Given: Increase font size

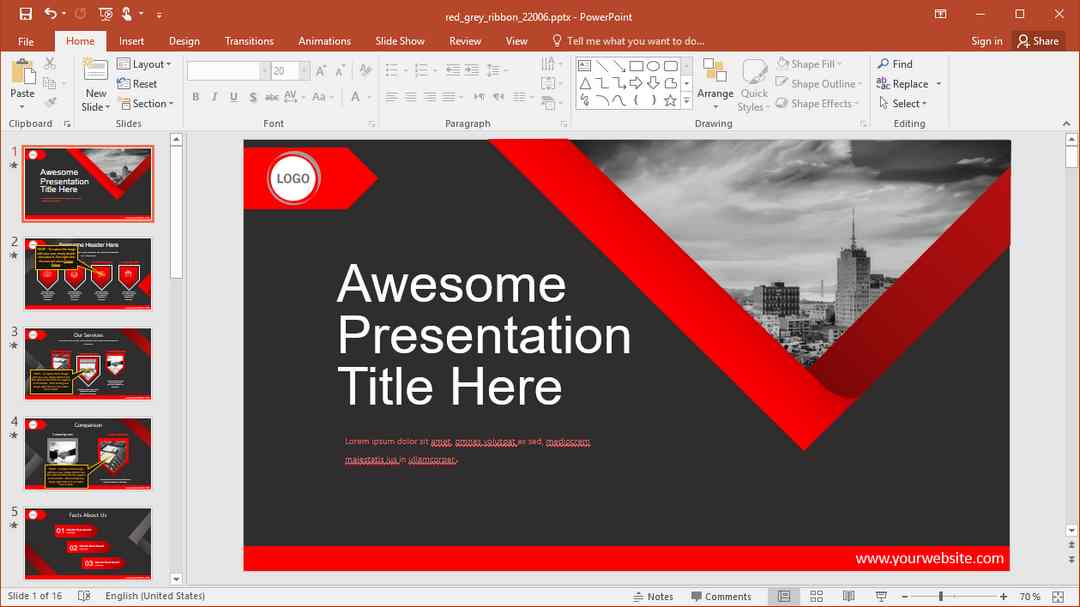Looking at the screenshot, I should (321, 70).
